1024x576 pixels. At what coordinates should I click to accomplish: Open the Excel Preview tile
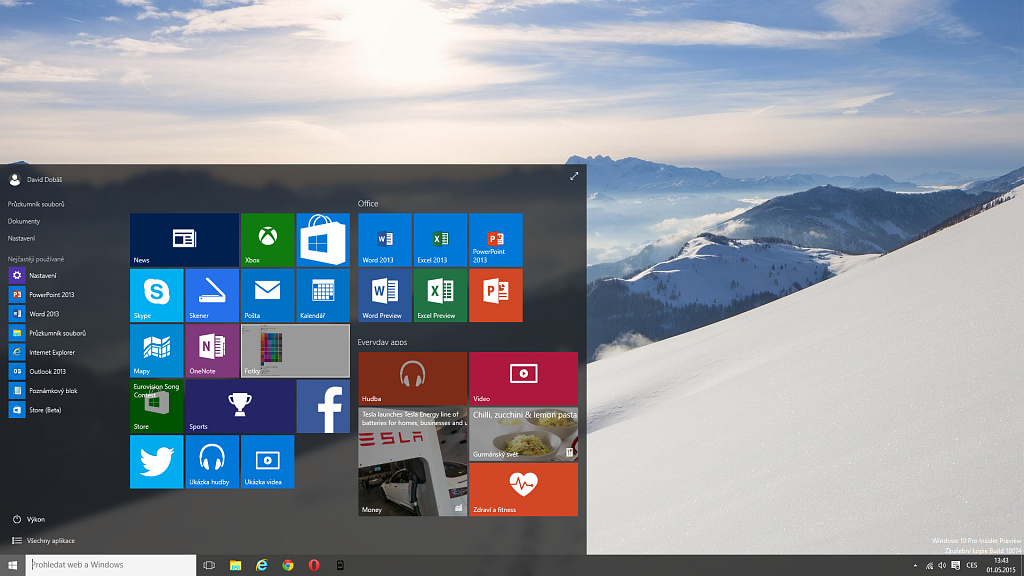[x=440, y=295]
